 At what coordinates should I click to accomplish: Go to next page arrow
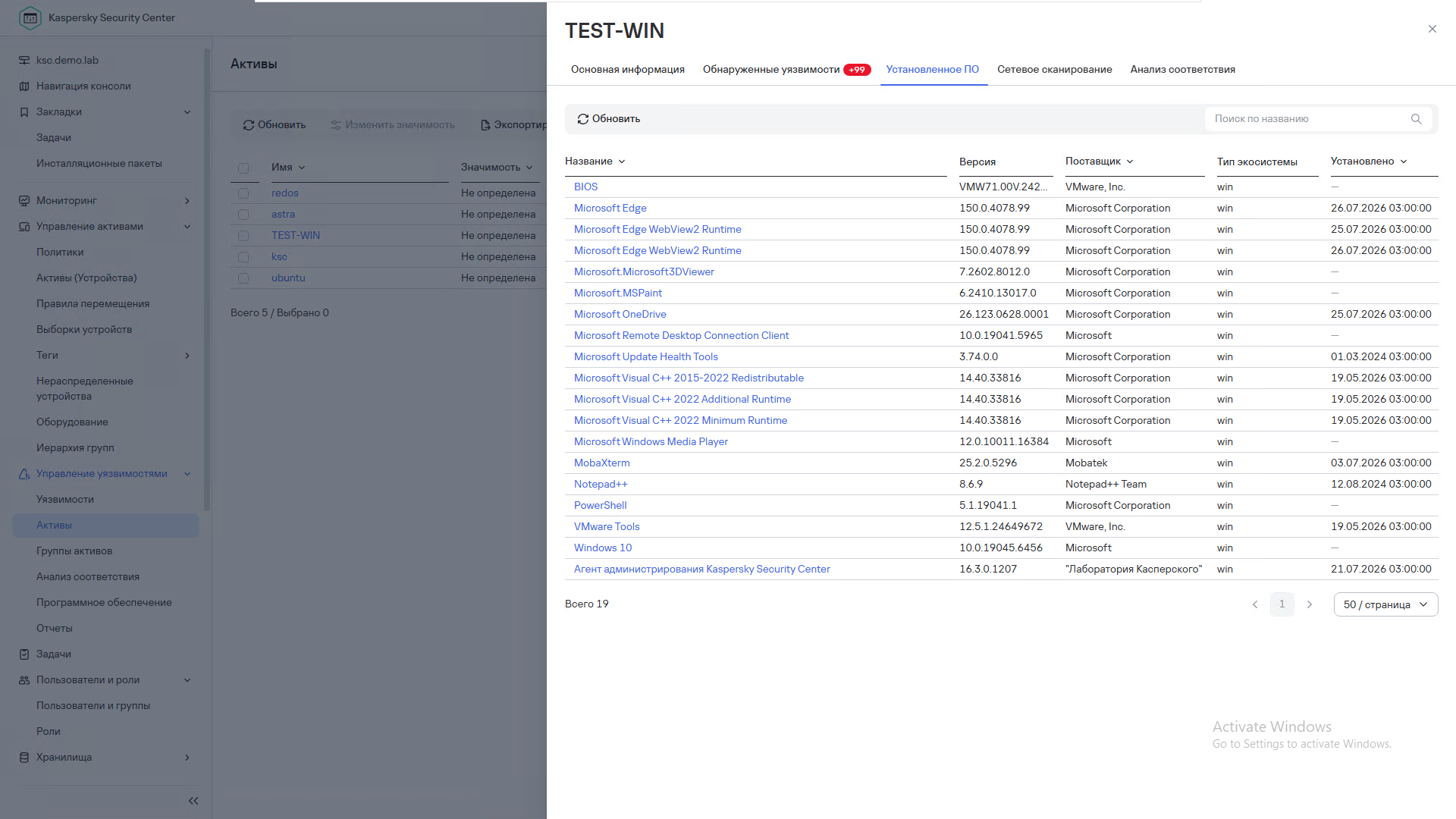[x=1310, y=604]
